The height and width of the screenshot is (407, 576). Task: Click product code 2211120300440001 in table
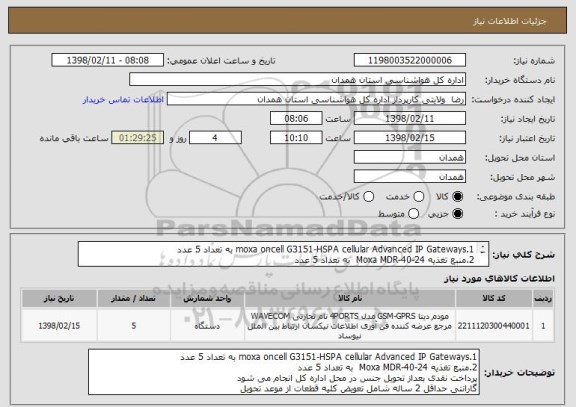494,326
